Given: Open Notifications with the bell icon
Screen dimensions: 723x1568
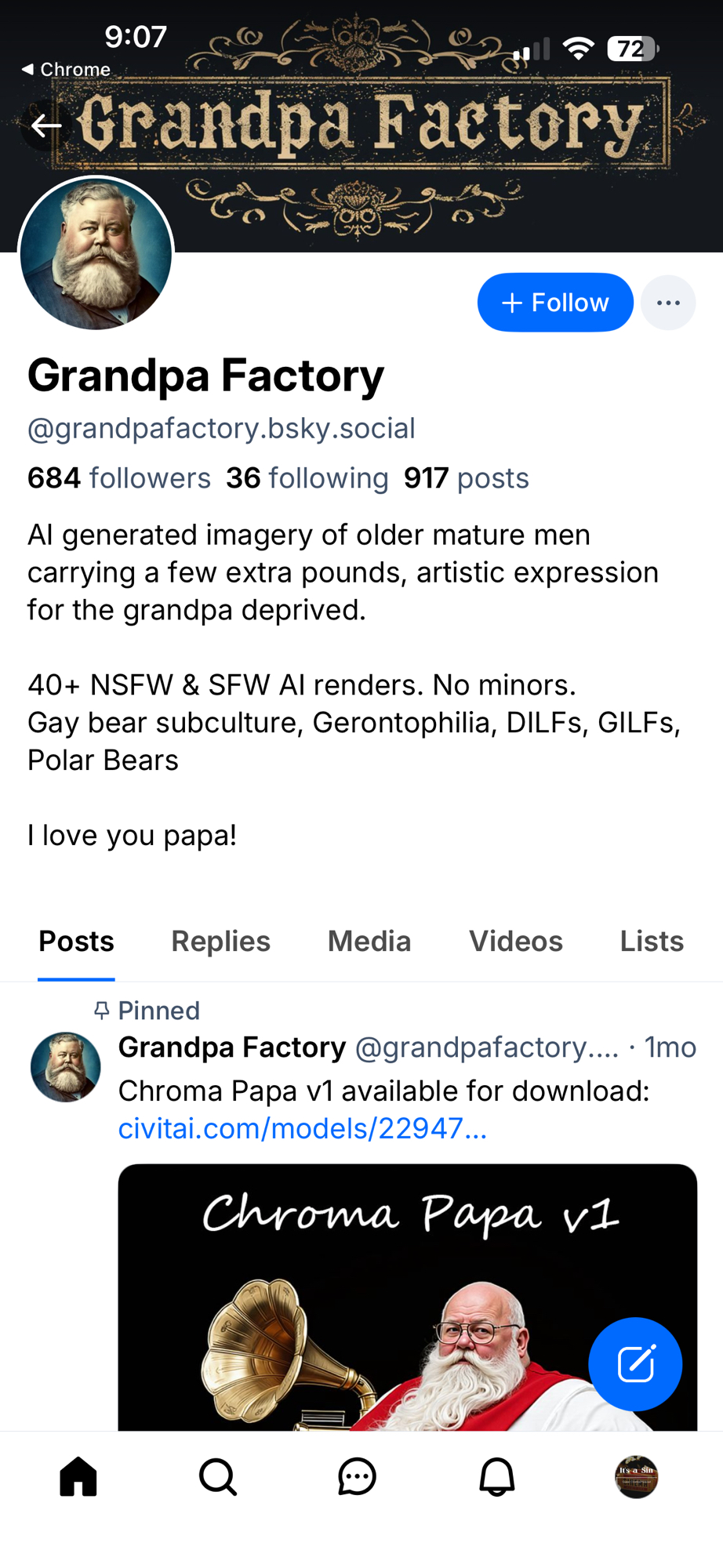Looking at the screenshot, I should pyautogui.click(x=497, y=1477).
